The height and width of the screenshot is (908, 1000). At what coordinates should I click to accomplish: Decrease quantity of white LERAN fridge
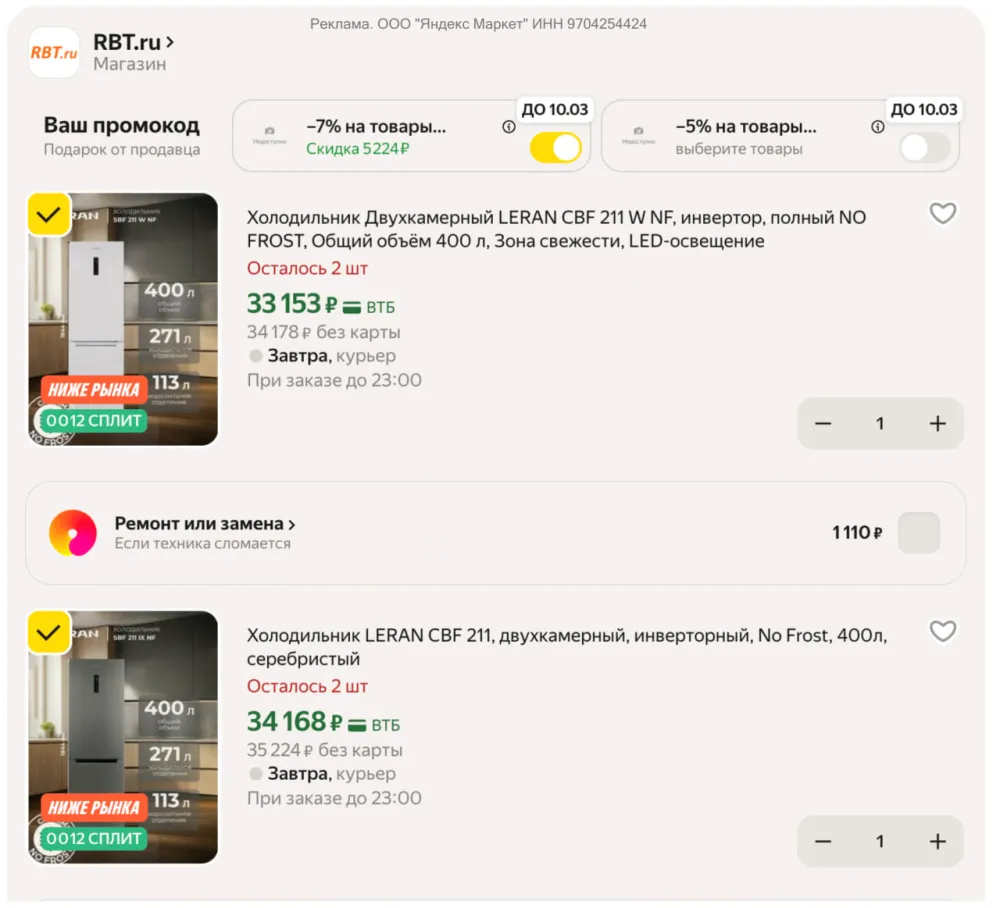point(823,423)
